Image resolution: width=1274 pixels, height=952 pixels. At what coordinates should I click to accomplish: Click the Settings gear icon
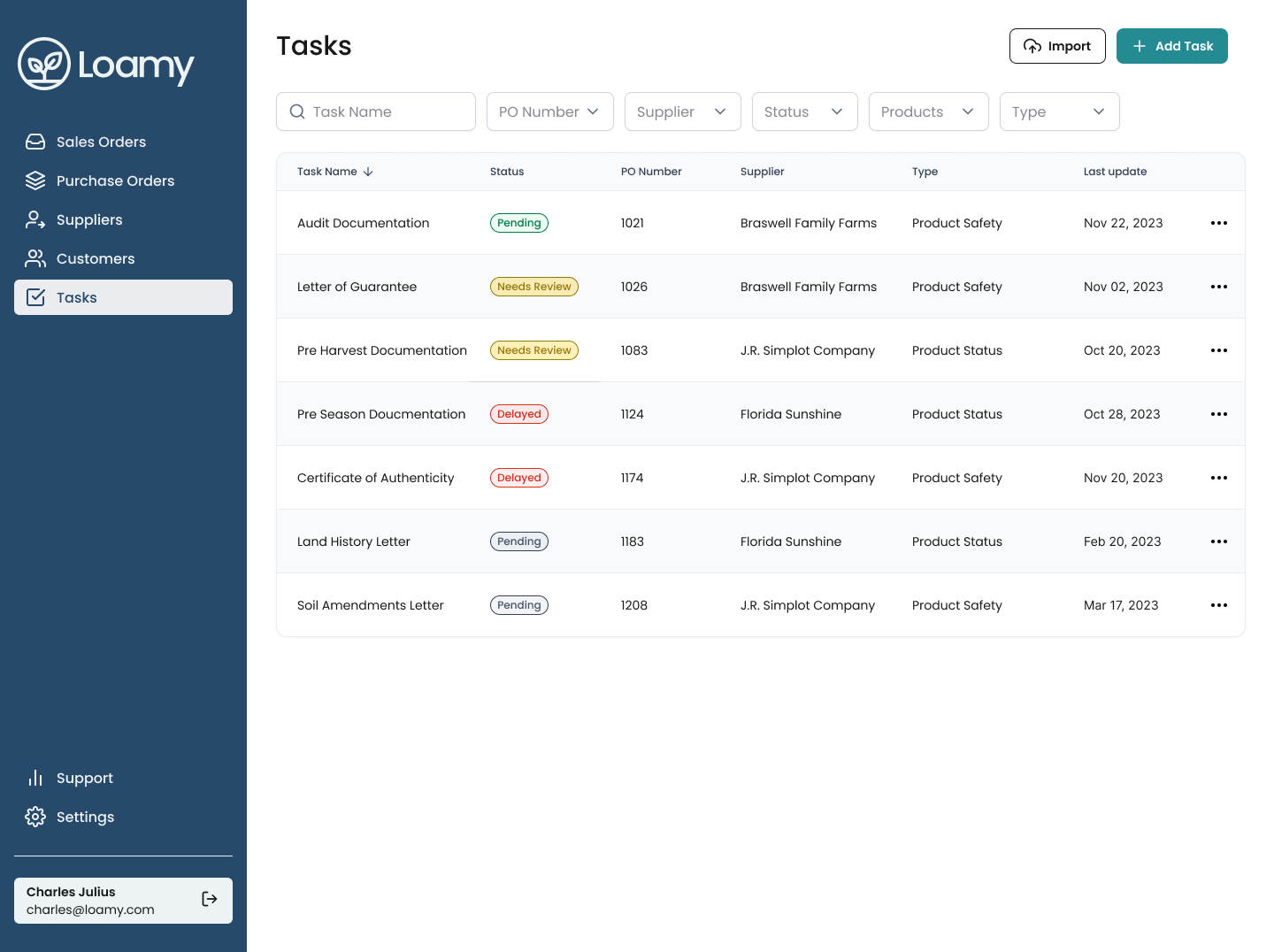(35, 817)
